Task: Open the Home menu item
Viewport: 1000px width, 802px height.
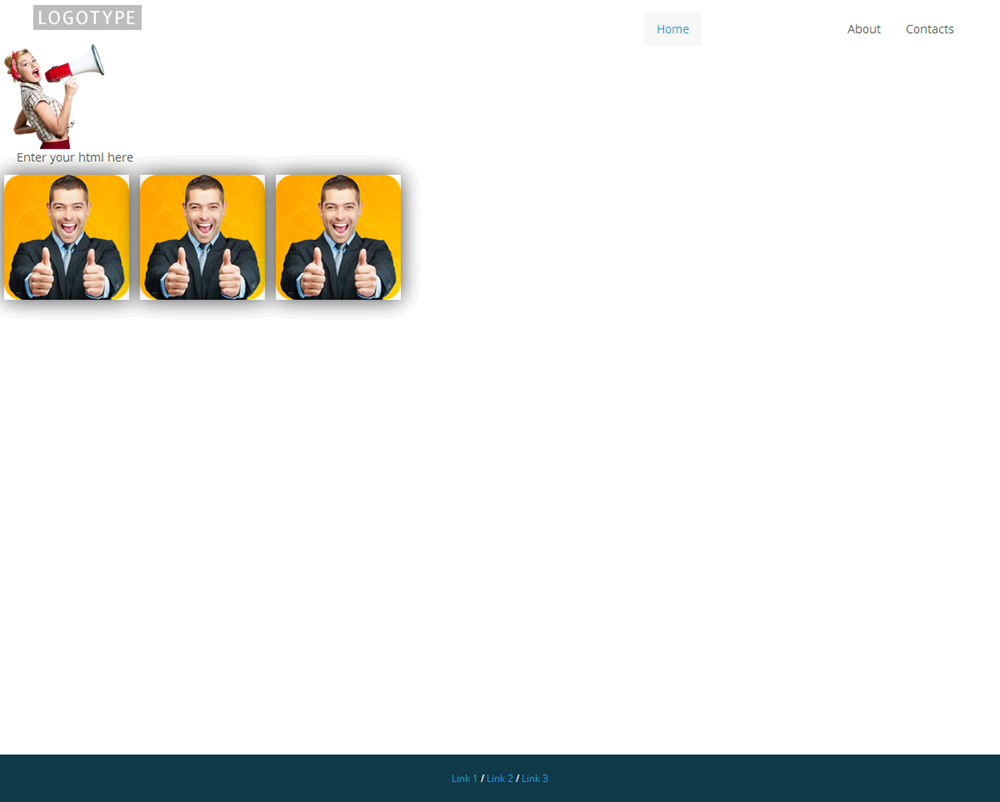Action: 672,29
